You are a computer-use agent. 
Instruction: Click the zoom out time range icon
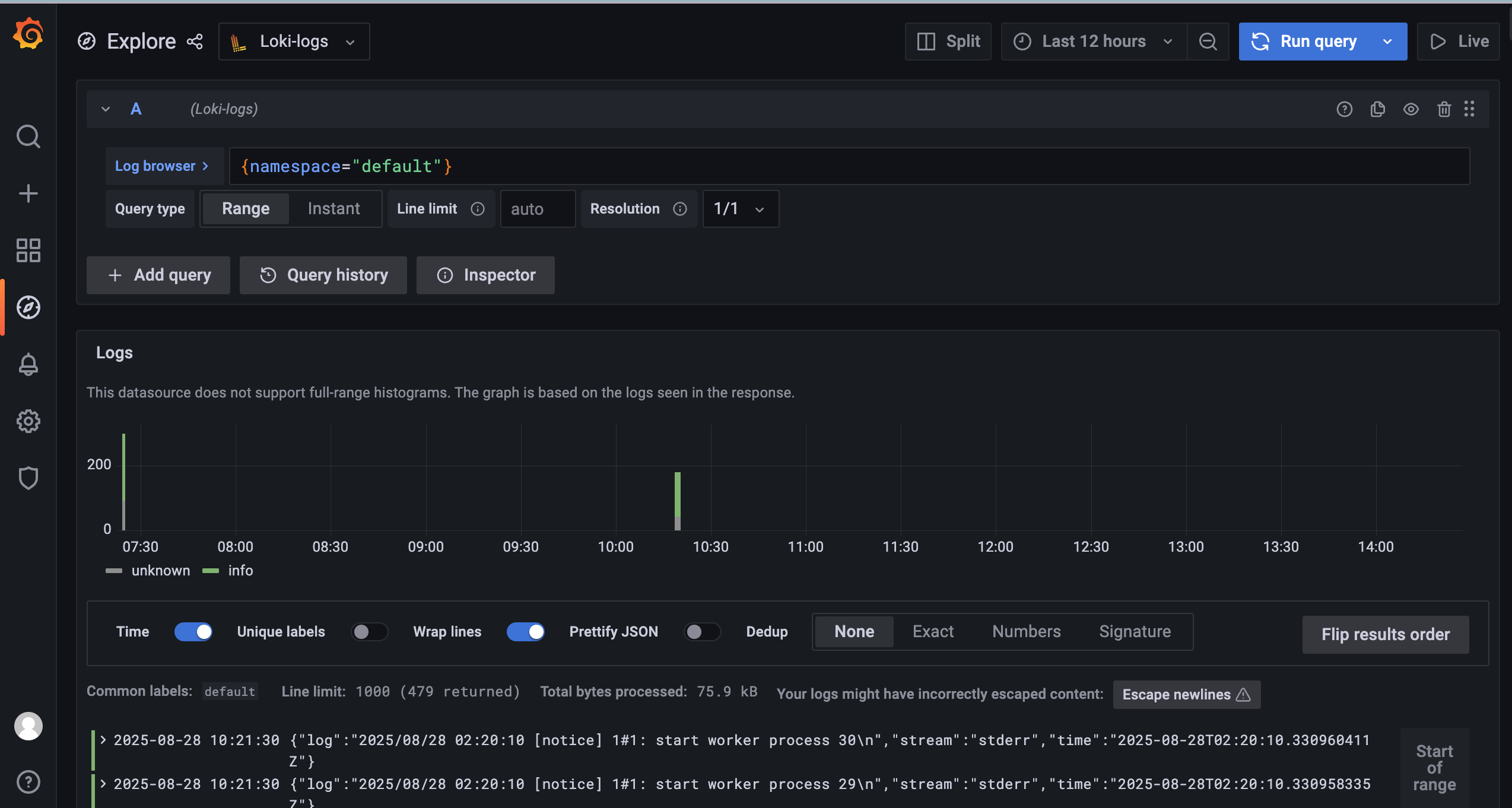[x=1208, y=42]
